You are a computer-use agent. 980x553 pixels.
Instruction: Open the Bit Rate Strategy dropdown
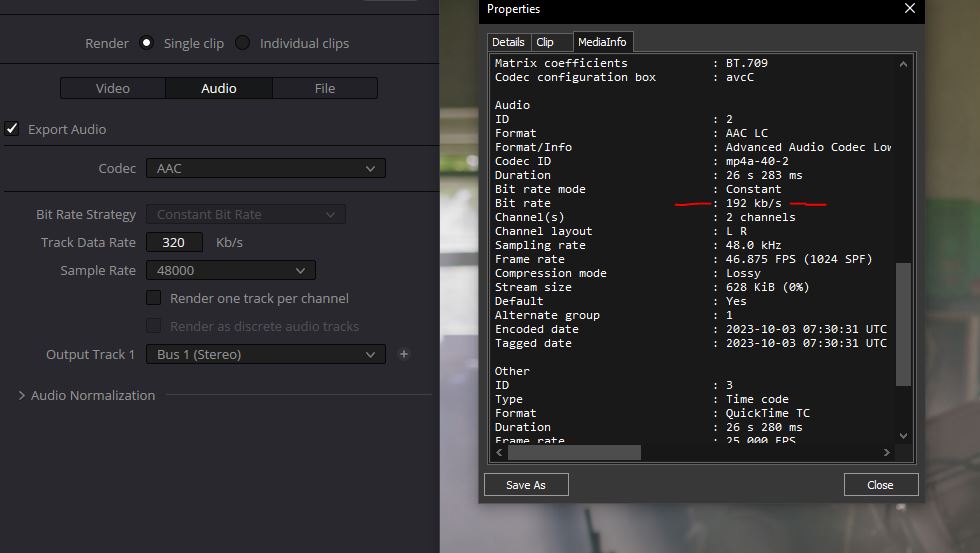(x=246, y=214)
